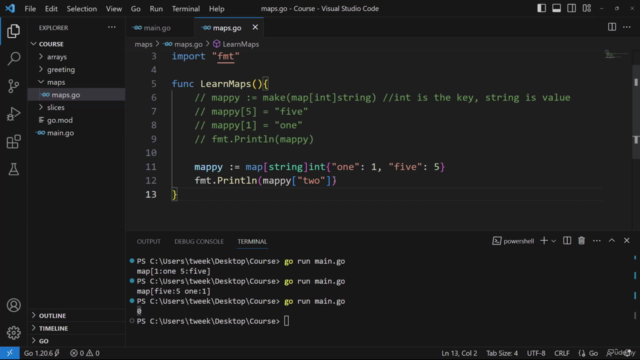Open the View menu
Screen dimensions: 640x360
[114, 9]
